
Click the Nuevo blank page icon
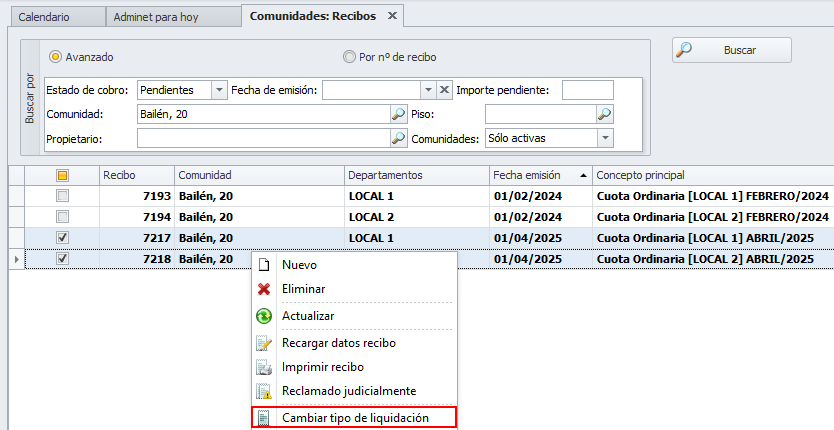pos(264,265)
